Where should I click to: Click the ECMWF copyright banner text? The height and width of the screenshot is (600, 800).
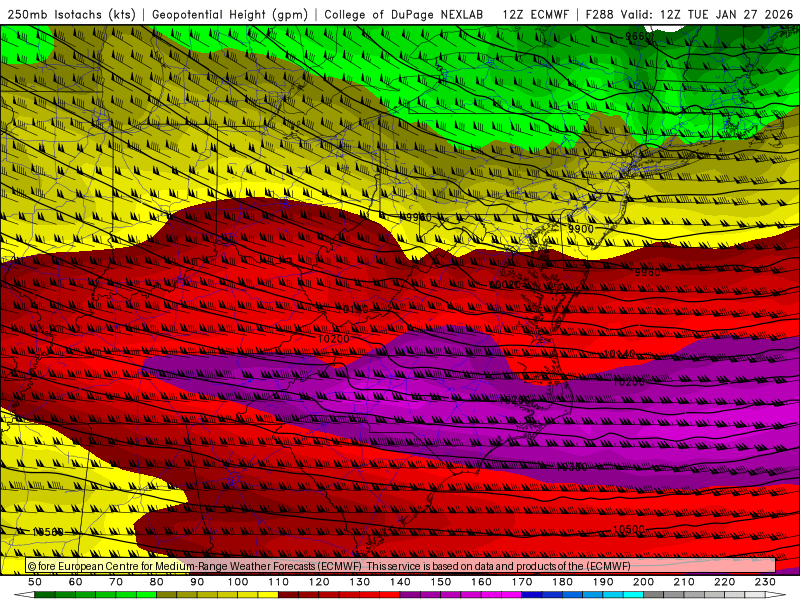click(x=329, y=566)
